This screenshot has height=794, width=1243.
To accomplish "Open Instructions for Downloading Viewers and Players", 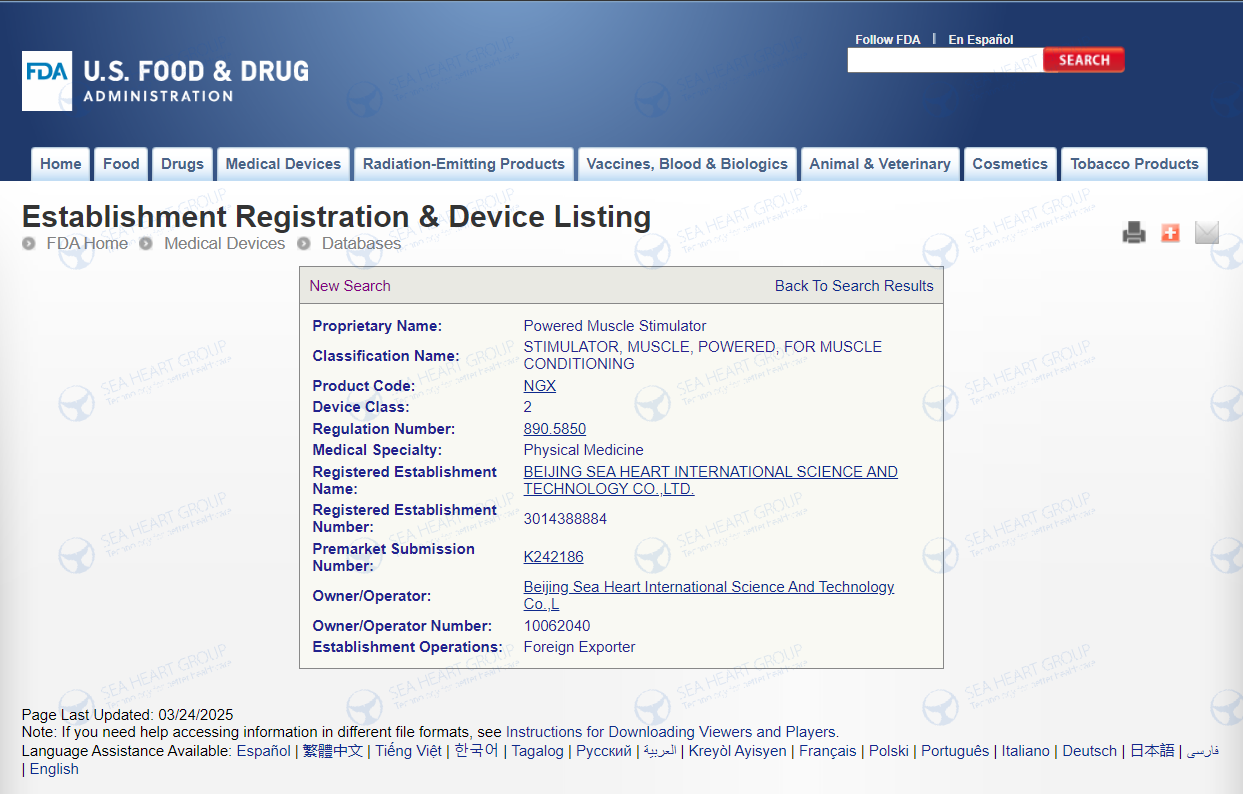I will click(x=671, y=732).
